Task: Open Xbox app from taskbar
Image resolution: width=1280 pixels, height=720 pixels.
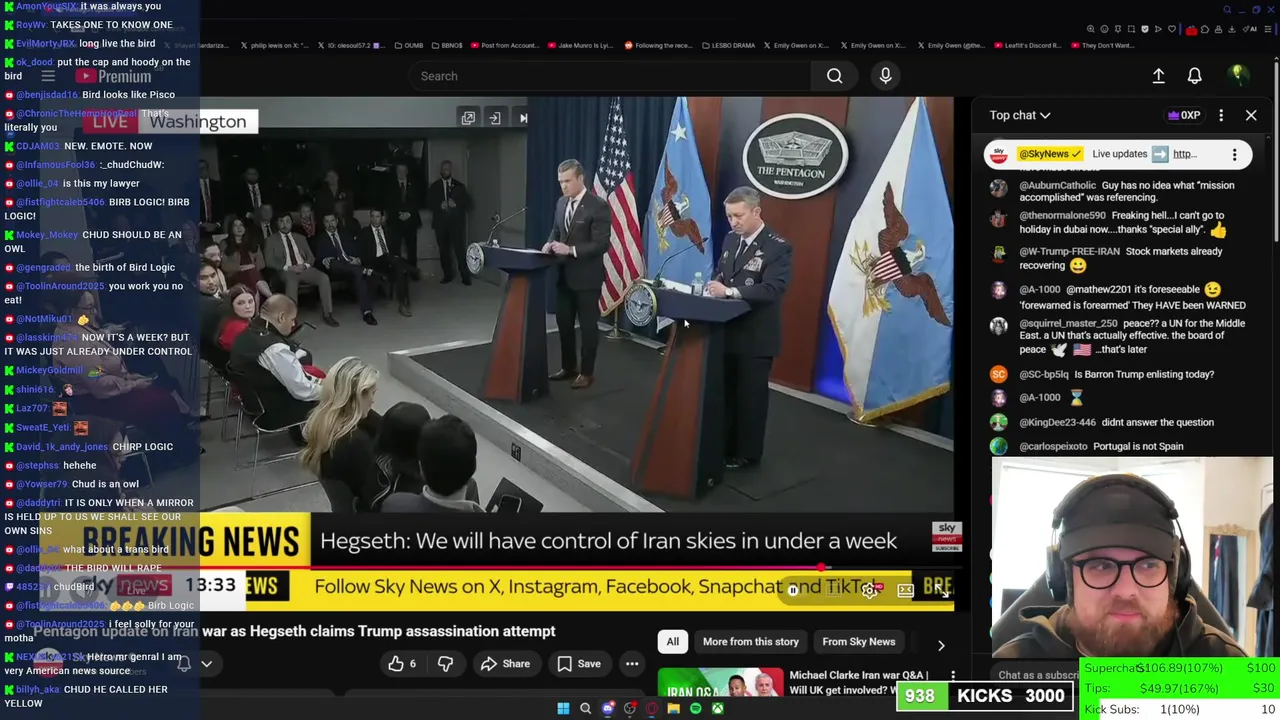Action: (717, 709)
